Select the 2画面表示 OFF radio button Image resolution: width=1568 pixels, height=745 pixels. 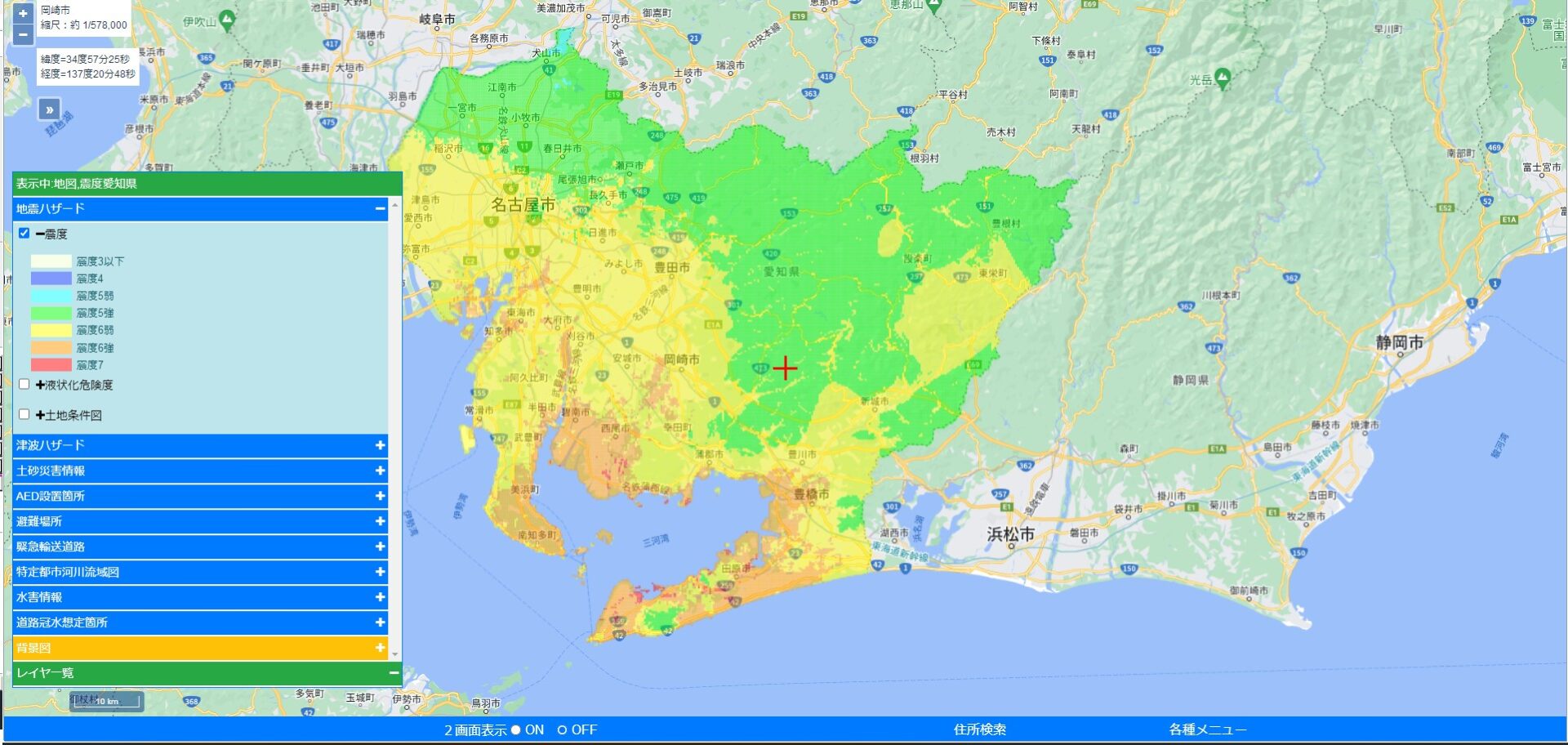(562, 730)
